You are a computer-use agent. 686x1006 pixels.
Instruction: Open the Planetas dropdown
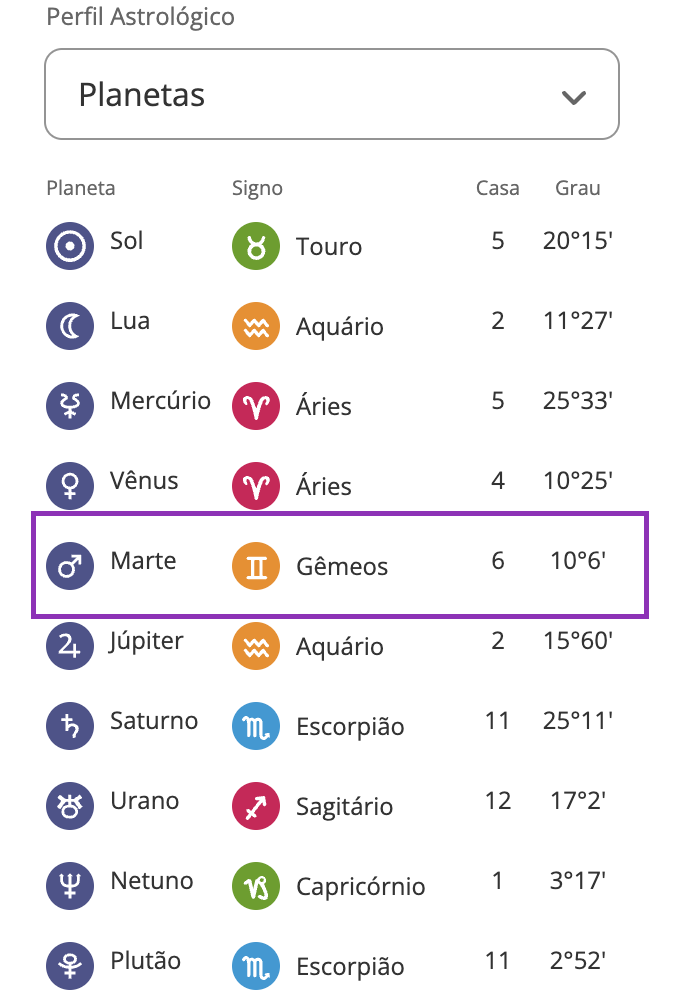[331, 94]
